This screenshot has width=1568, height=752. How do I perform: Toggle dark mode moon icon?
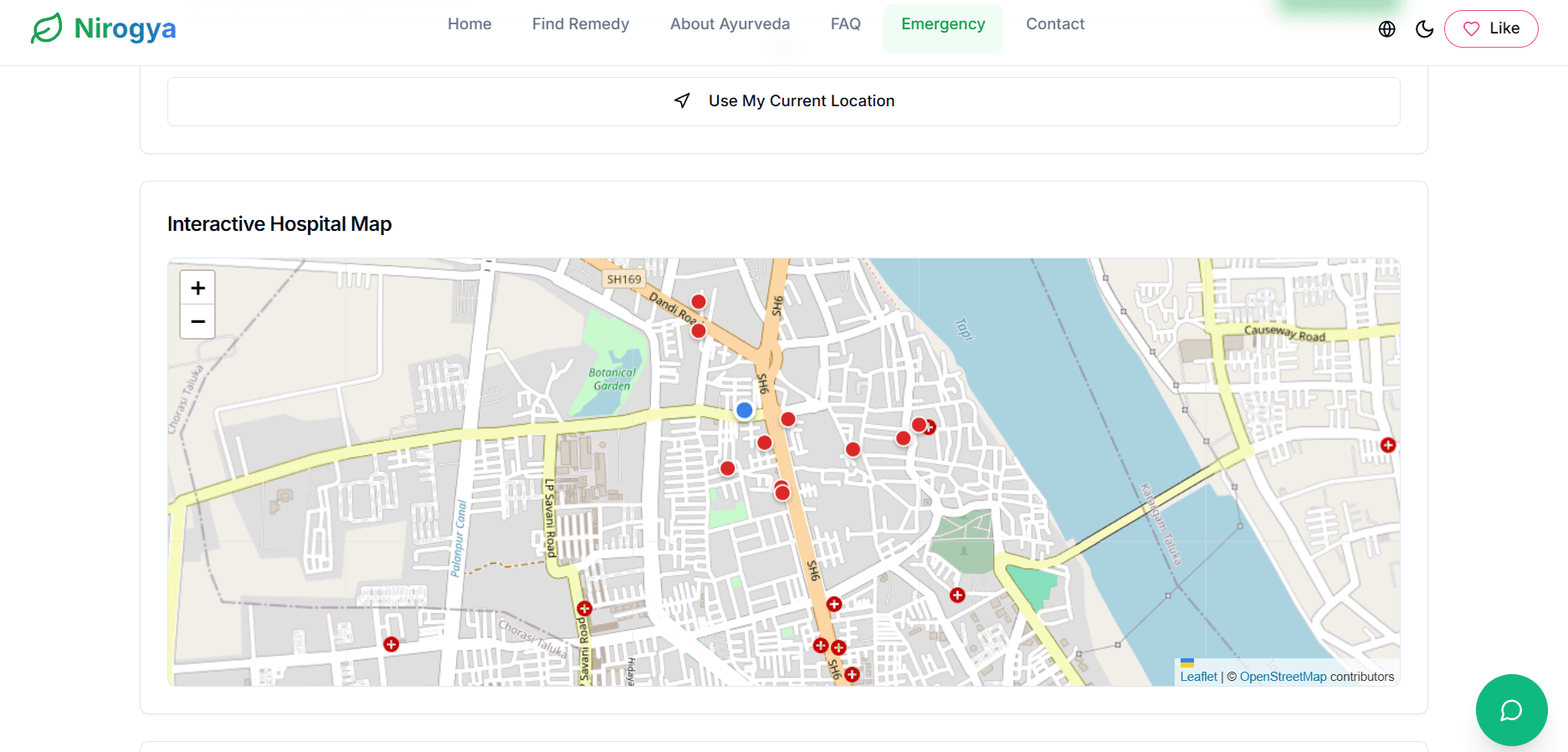click(x=1424, y=29)
